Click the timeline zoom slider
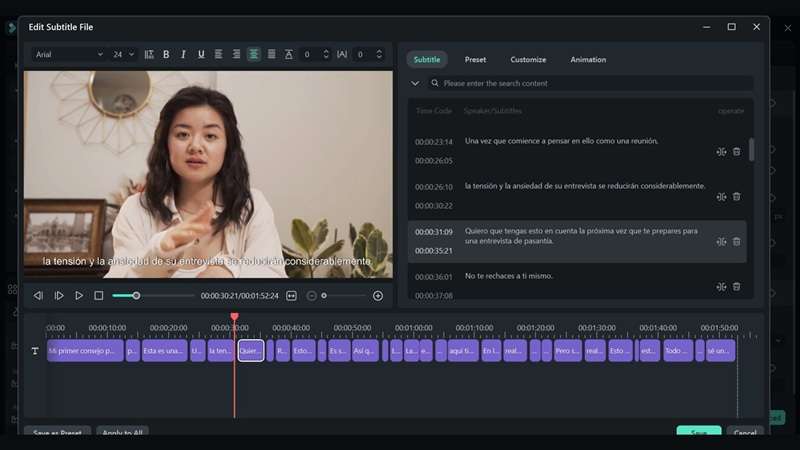This screenshot has width=800, height=450. pyautogui.click(x=344, y=295)
